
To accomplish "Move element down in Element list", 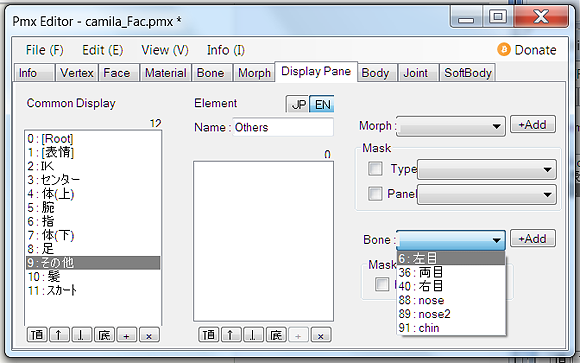I will click(x=254, y=335).
